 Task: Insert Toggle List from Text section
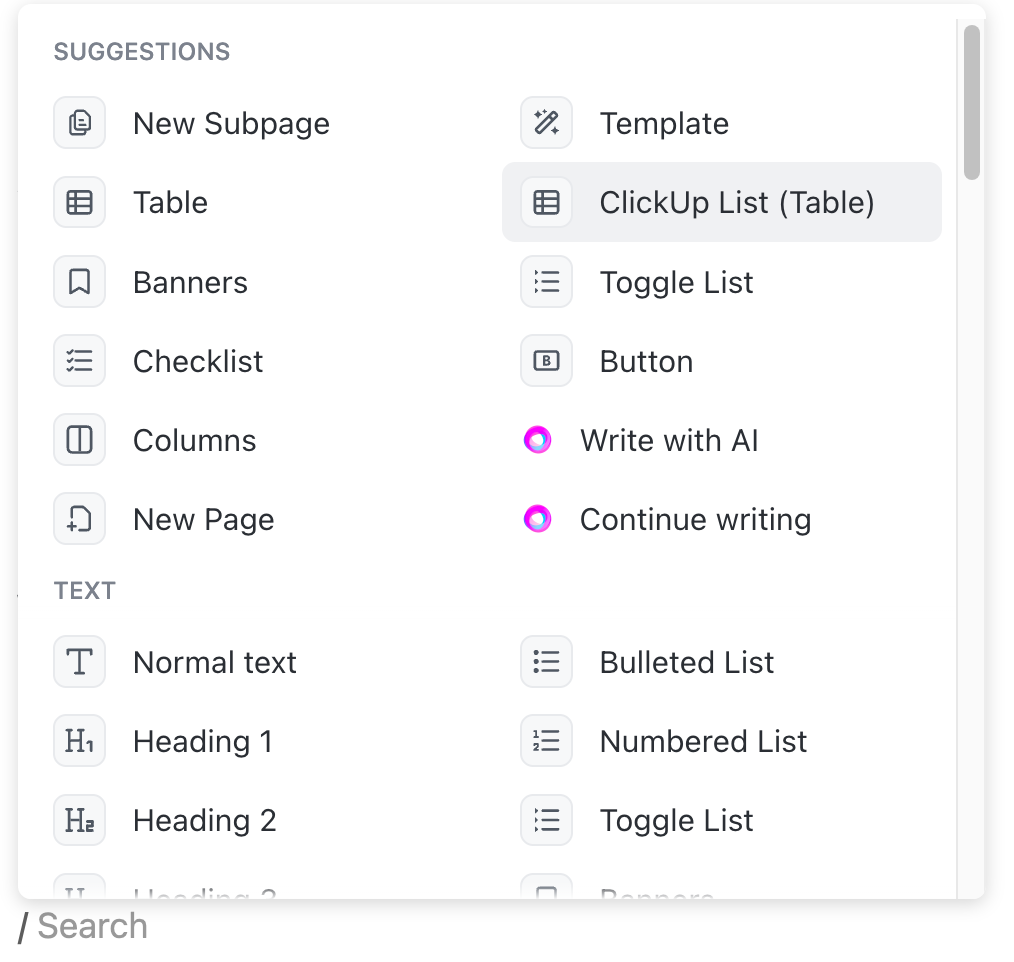pos(676,821)
